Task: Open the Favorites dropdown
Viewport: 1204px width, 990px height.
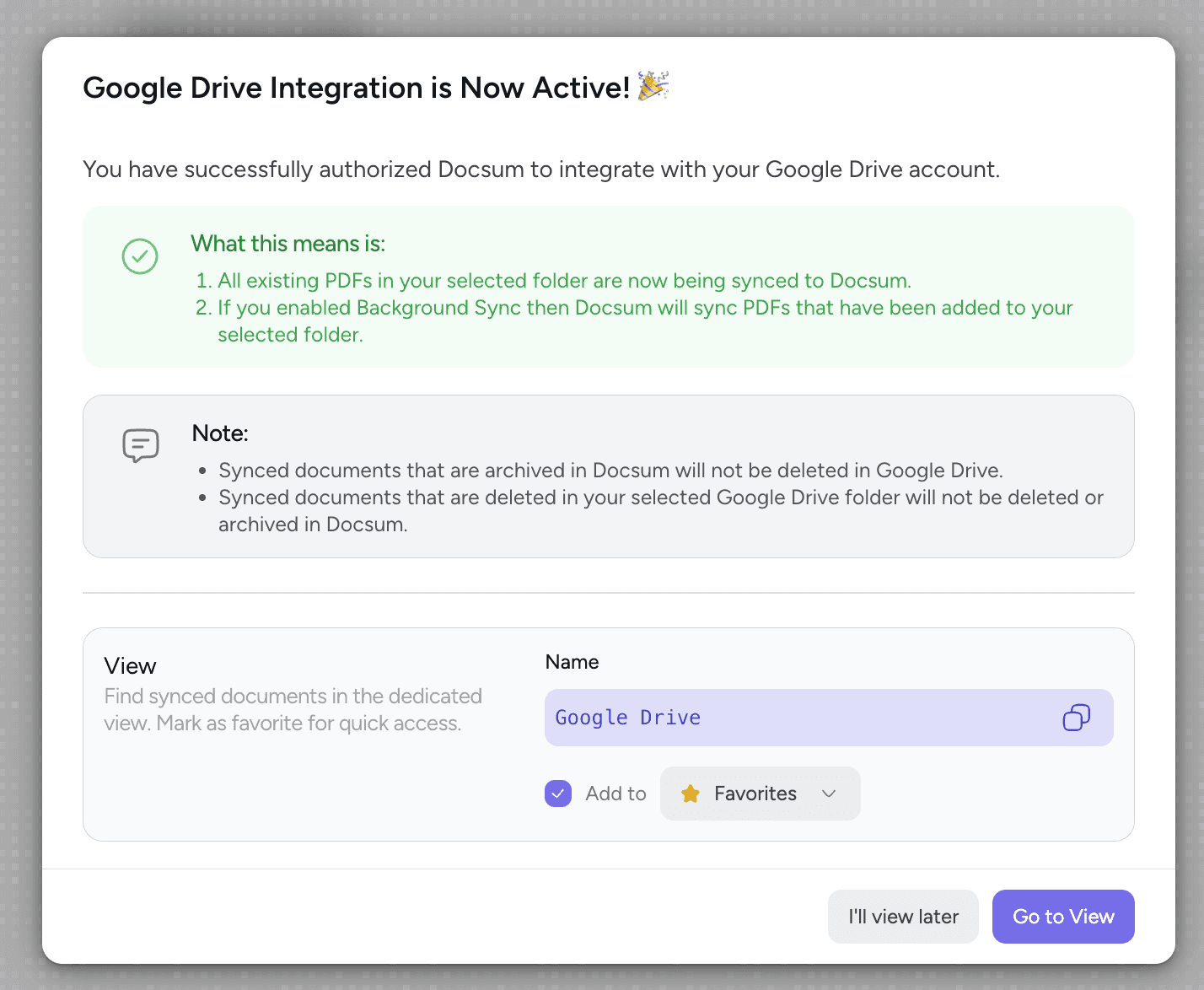Action: pos(761,794)
